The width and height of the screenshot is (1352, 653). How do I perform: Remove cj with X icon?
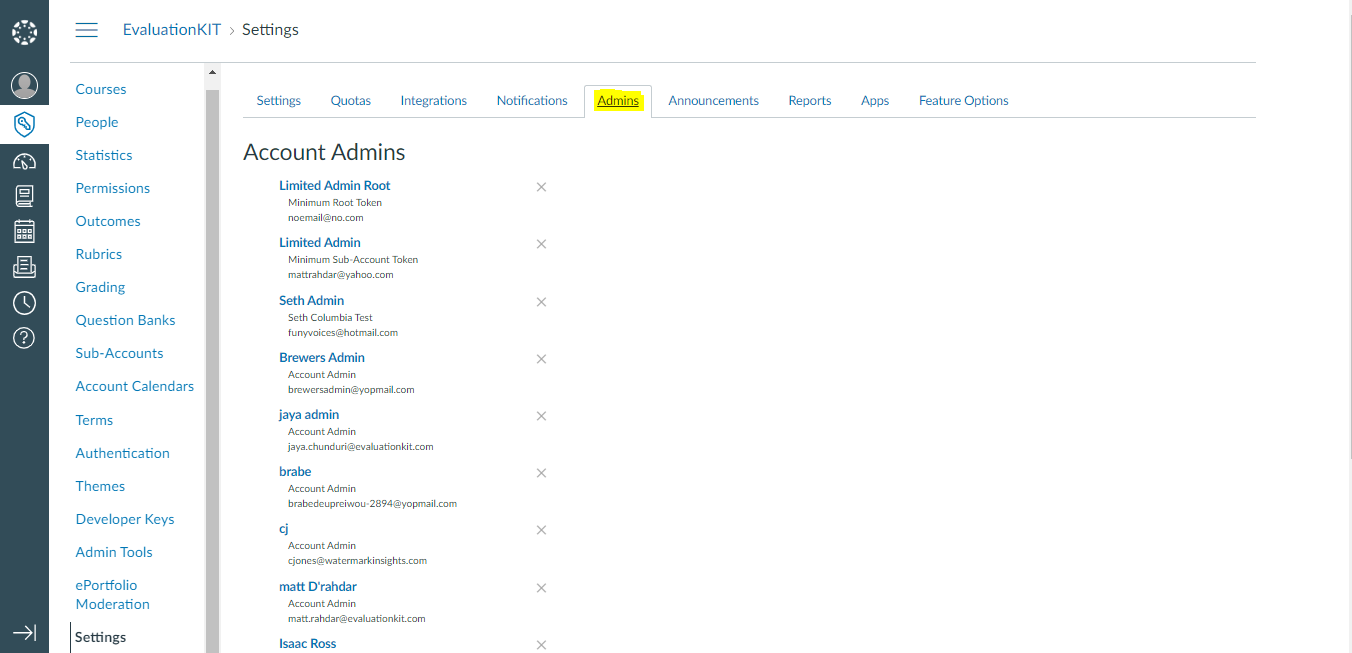click(541, 530)
